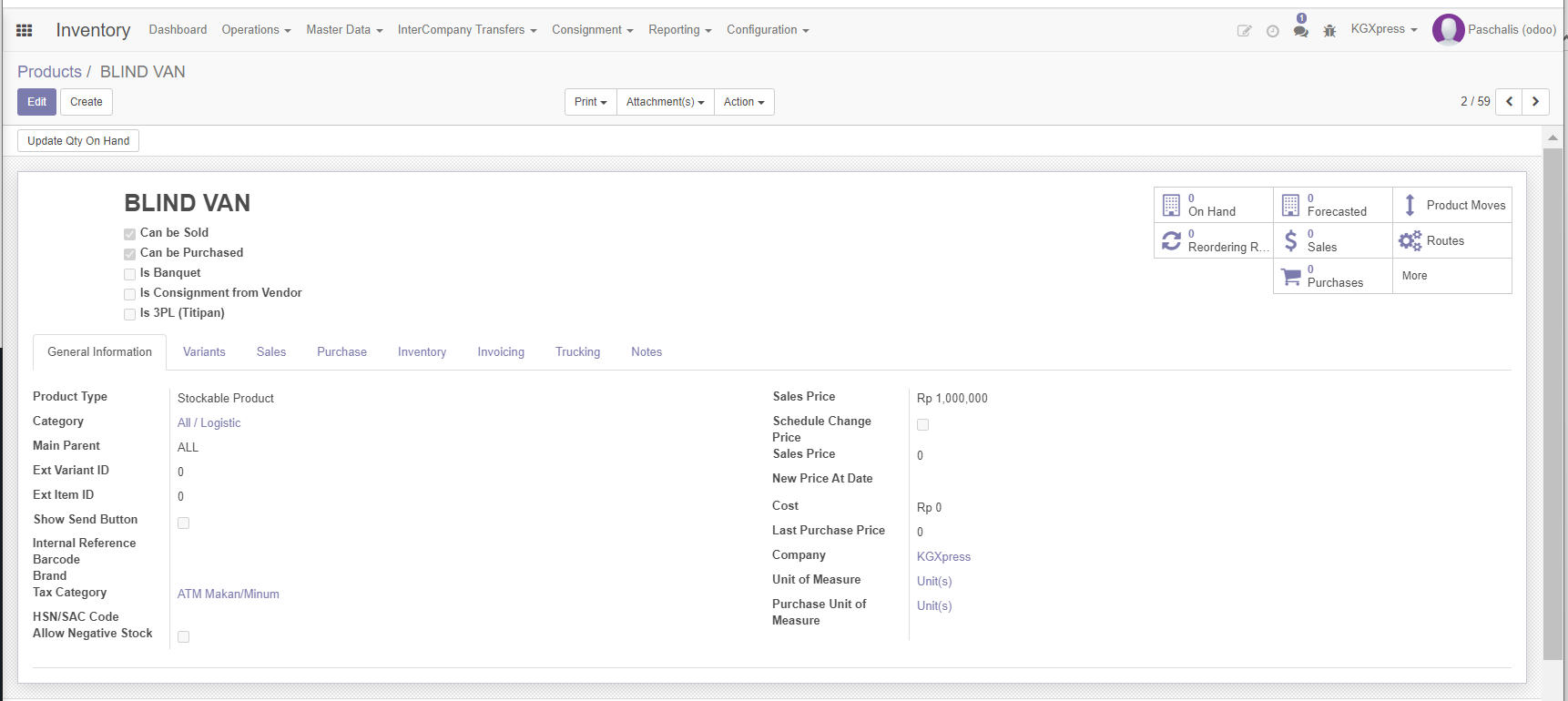Go back to Products breadcrumb

49,72
